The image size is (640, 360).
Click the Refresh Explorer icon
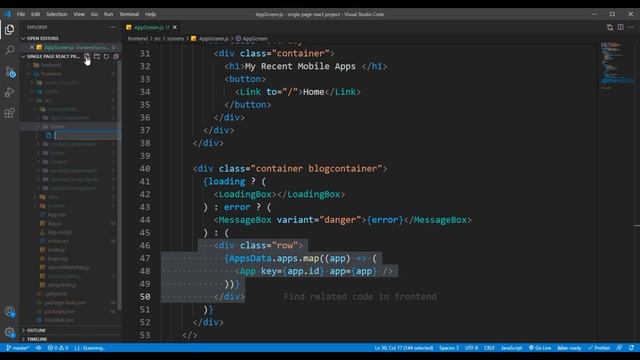click(106, 56)
